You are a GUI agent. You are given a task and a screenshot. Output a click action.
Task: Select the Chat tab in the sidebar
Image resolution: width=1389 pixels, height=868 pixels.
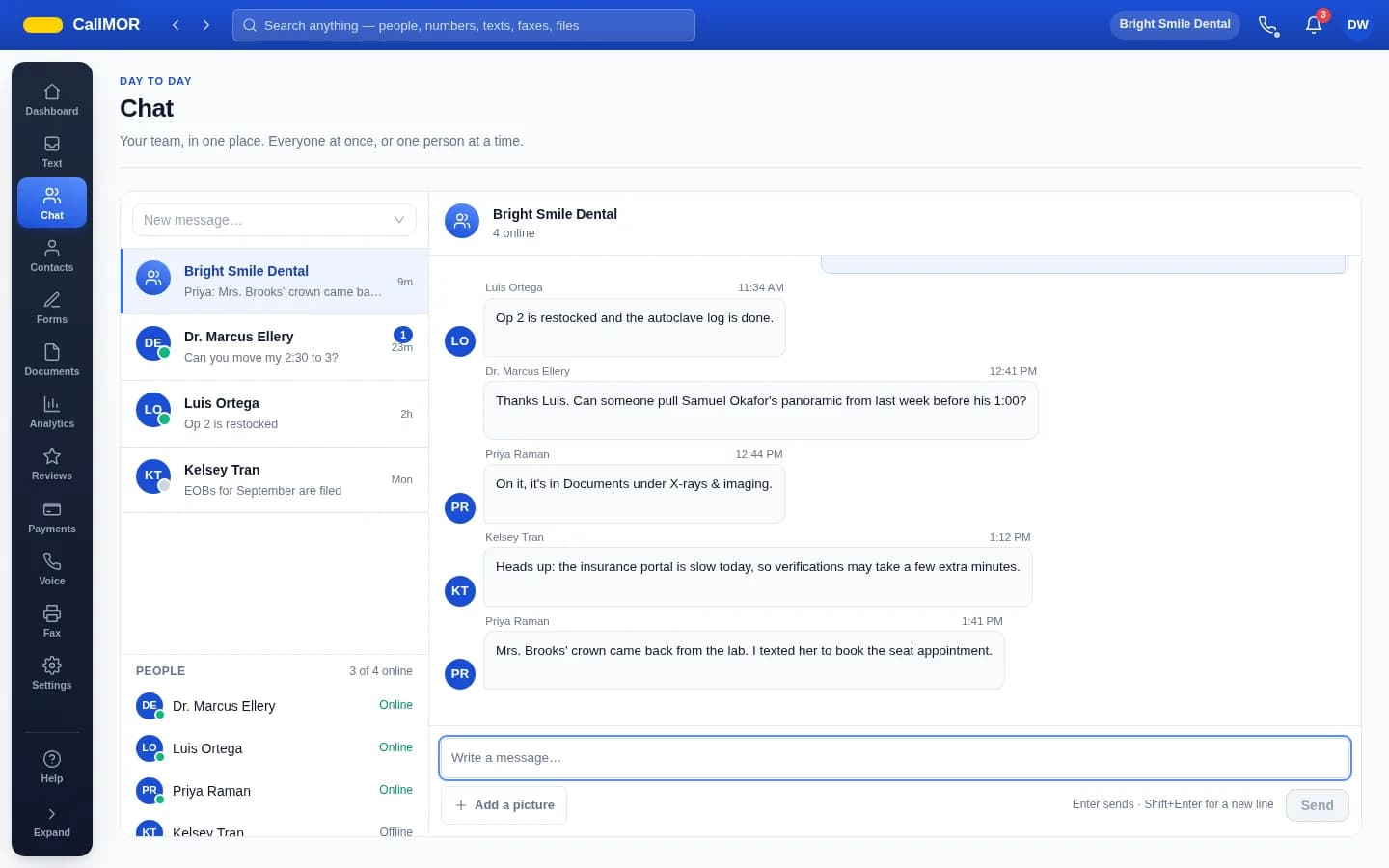tap(52, 203)
